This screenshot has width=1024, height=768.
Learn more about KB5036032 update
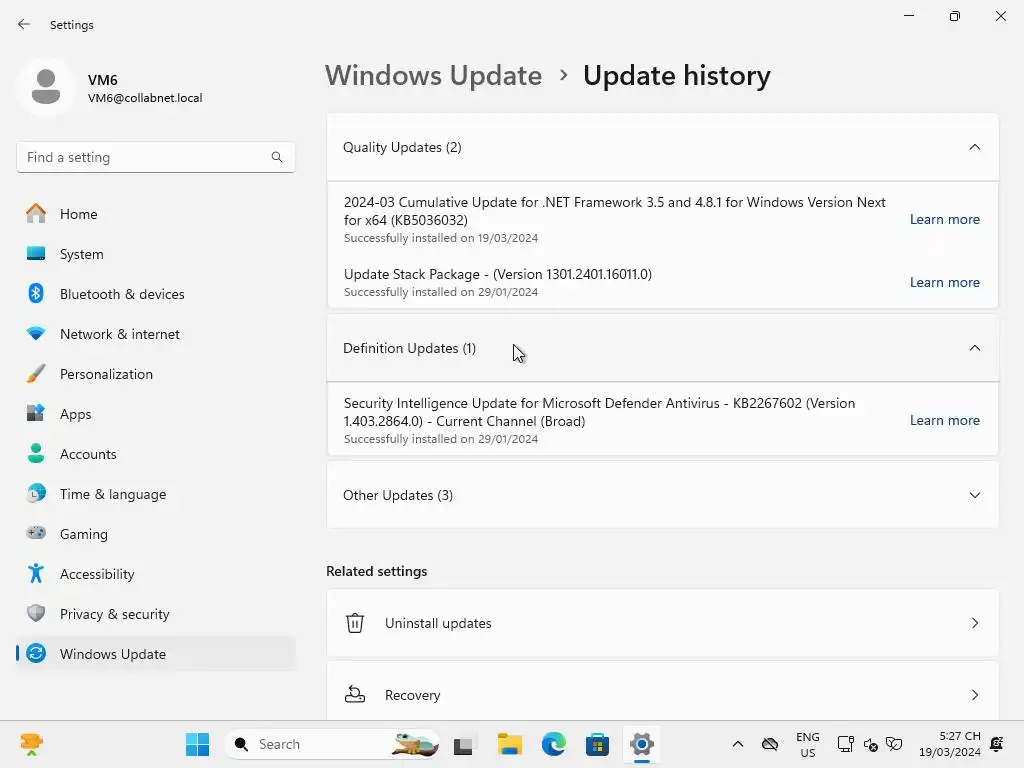[x=944, y=219]
